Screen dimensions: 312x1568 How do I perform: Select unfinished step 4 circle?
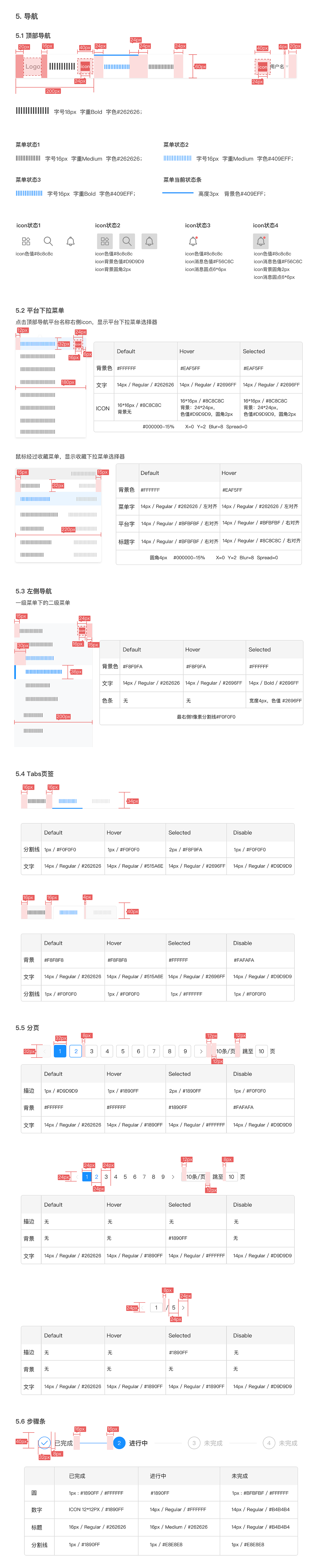coord(269,1443)
